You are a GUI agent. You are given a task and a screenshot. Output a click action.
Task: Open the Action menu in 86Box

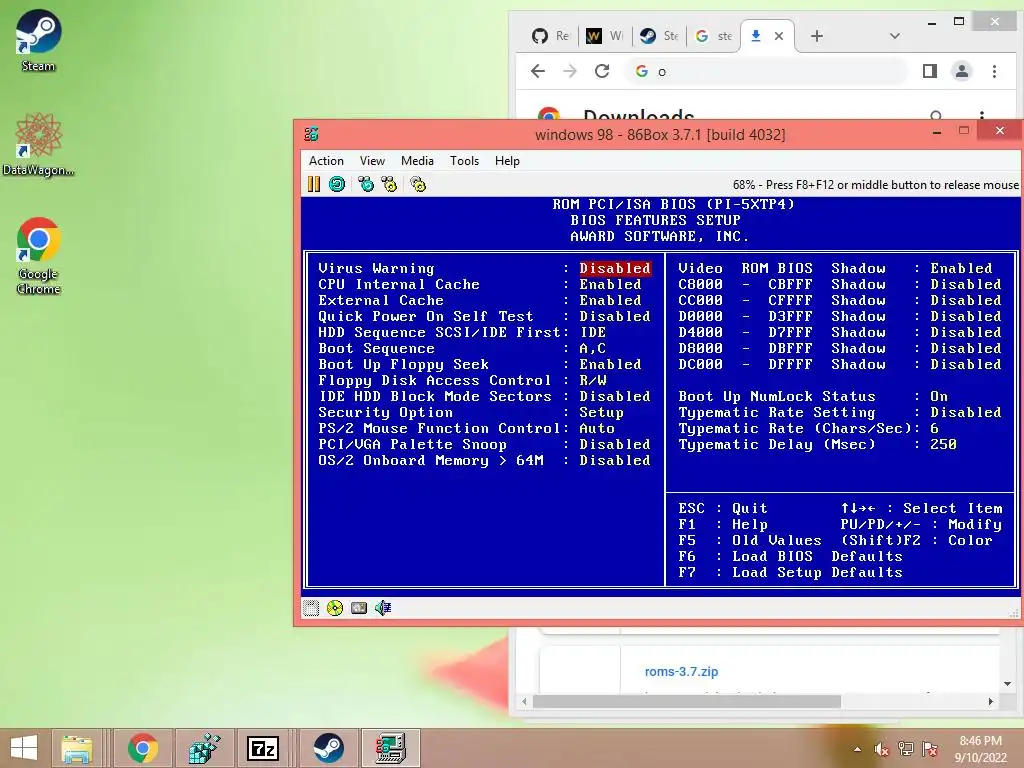pyautogui.click(x=326, y=161)
